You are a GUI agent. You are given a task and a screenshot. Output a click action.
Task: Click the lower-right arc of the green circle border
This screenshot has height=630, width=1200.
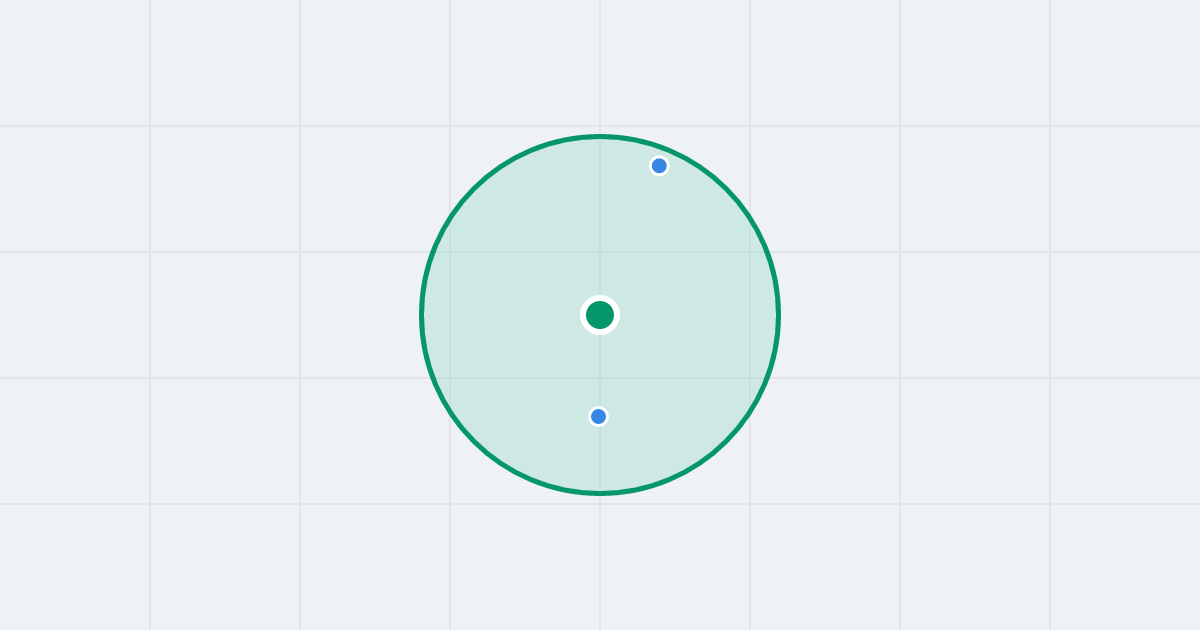click(726, 441)
